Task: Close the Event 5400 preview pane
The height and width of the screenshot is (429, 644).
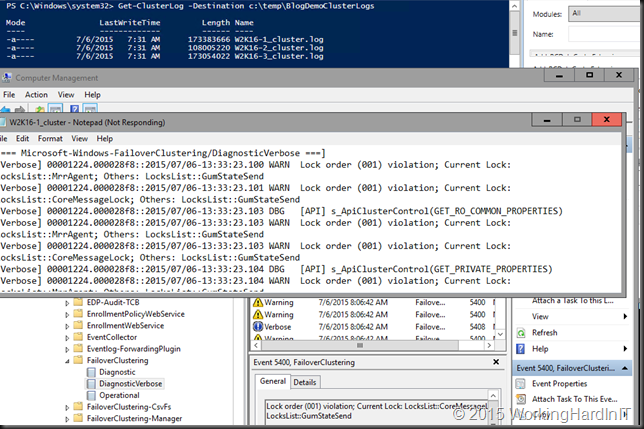Action: click(496, 362)
